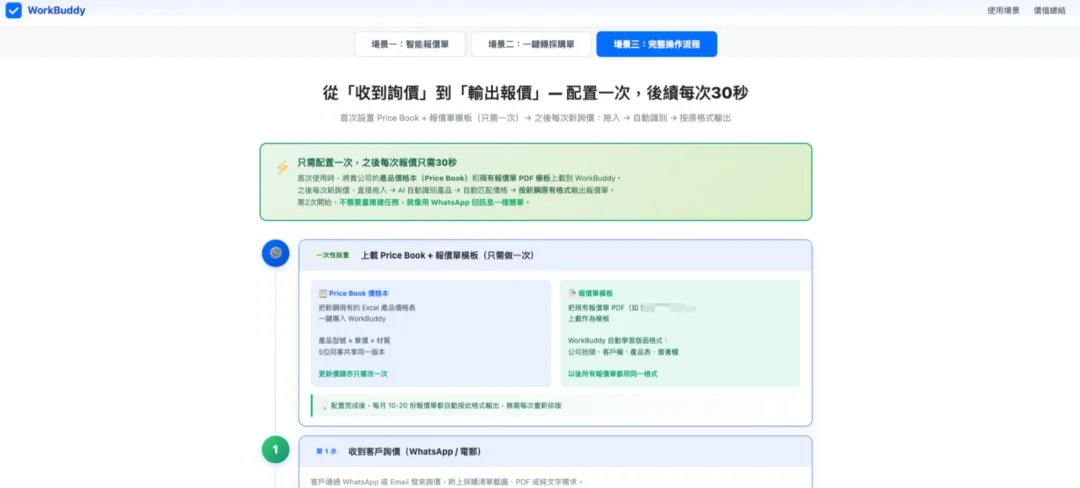Click heading 收到客戶詢價（WhatsApp / 電郵）
This screenshot has height=488, width=1080.
415,452
